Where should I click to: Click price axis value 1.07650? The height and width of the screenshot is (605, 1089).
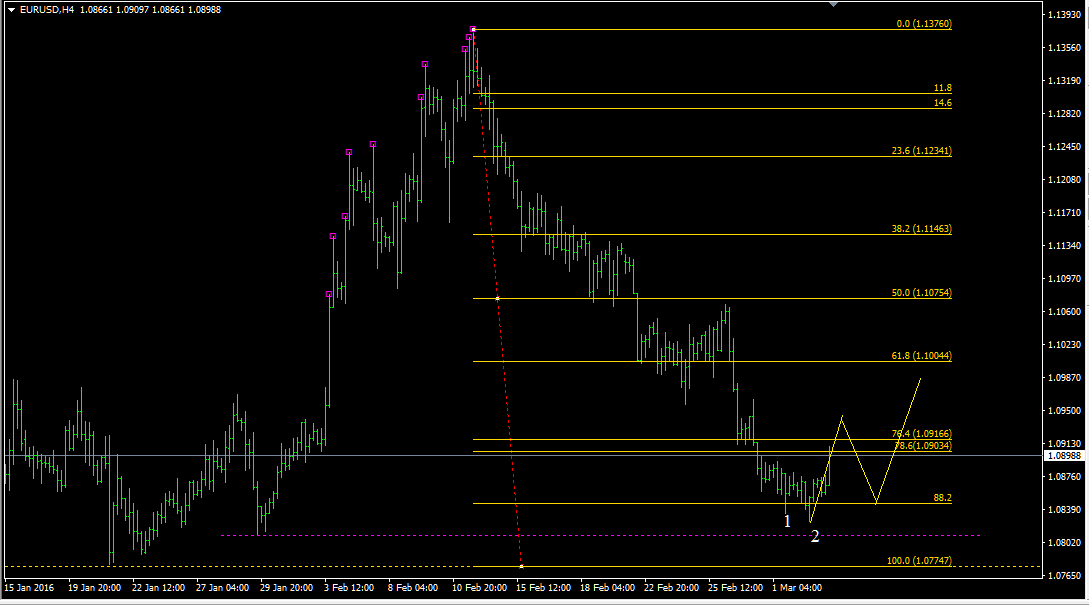tap(1064, 575)
